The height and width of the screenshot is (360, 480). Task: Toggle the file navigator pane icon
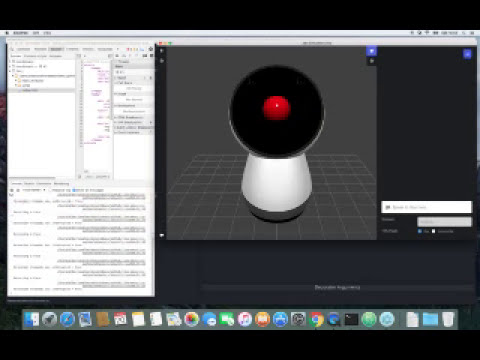click(79, 56)
